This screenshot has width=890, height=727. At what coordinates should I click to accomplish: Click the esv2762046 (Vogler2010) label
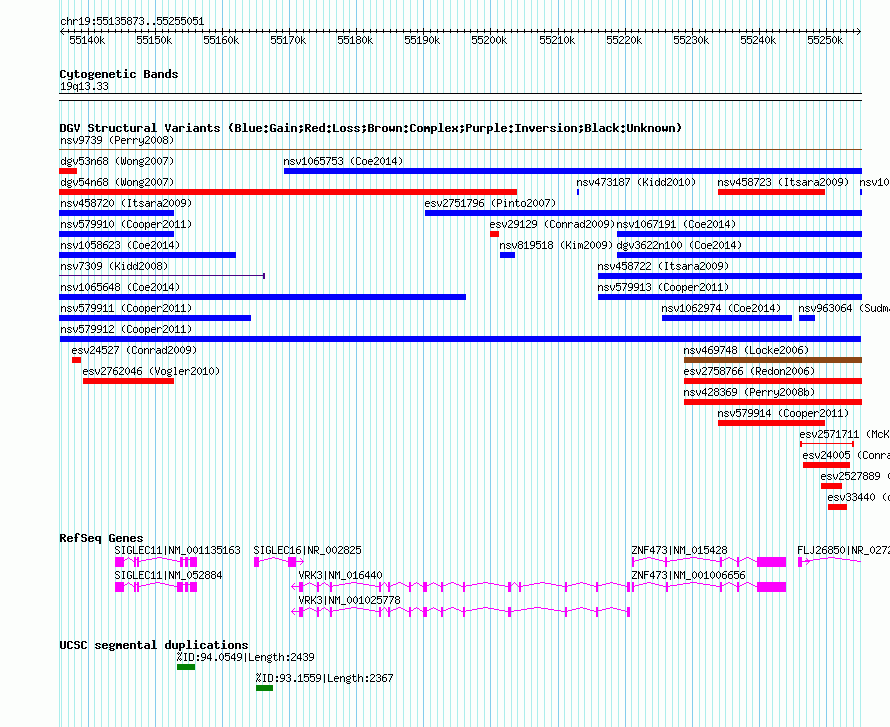151,371
